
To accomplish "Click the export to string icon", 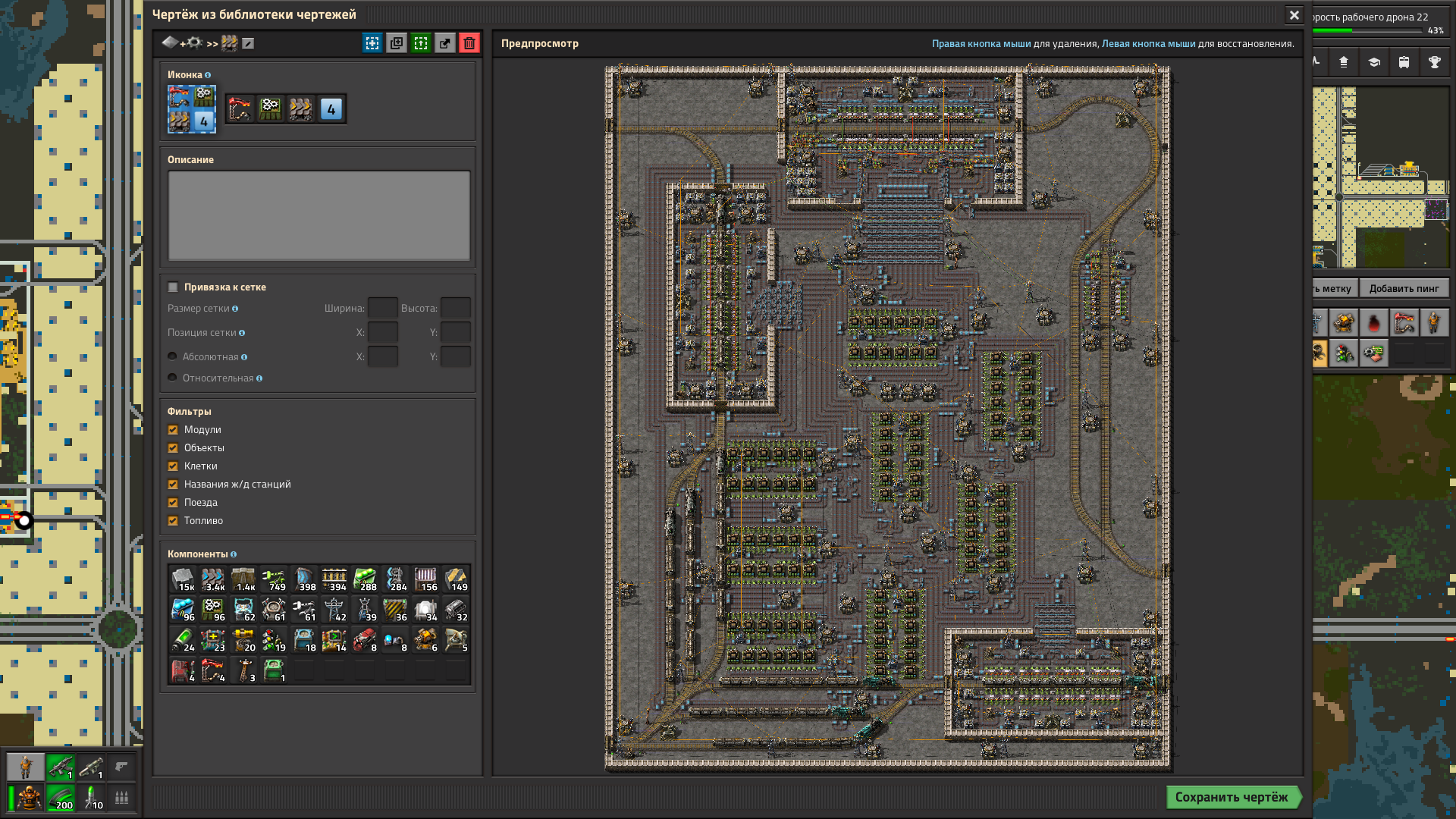I will pyautogui.click(x=445, y=43).
